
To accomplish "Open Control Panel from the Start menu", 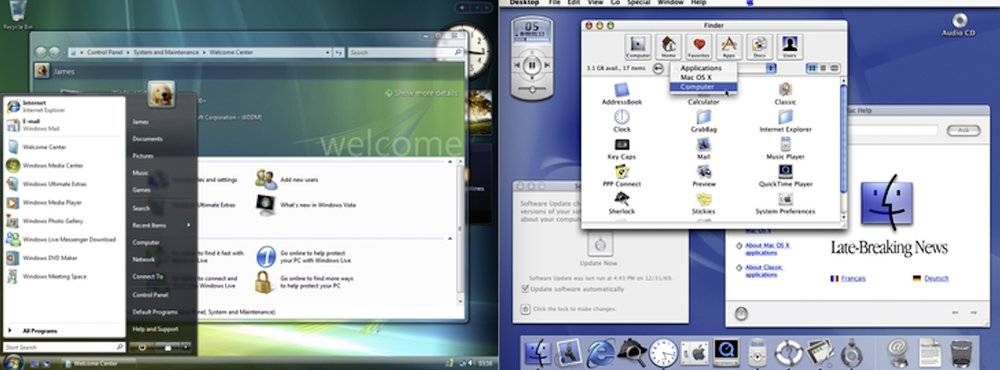I will point(150,295).
